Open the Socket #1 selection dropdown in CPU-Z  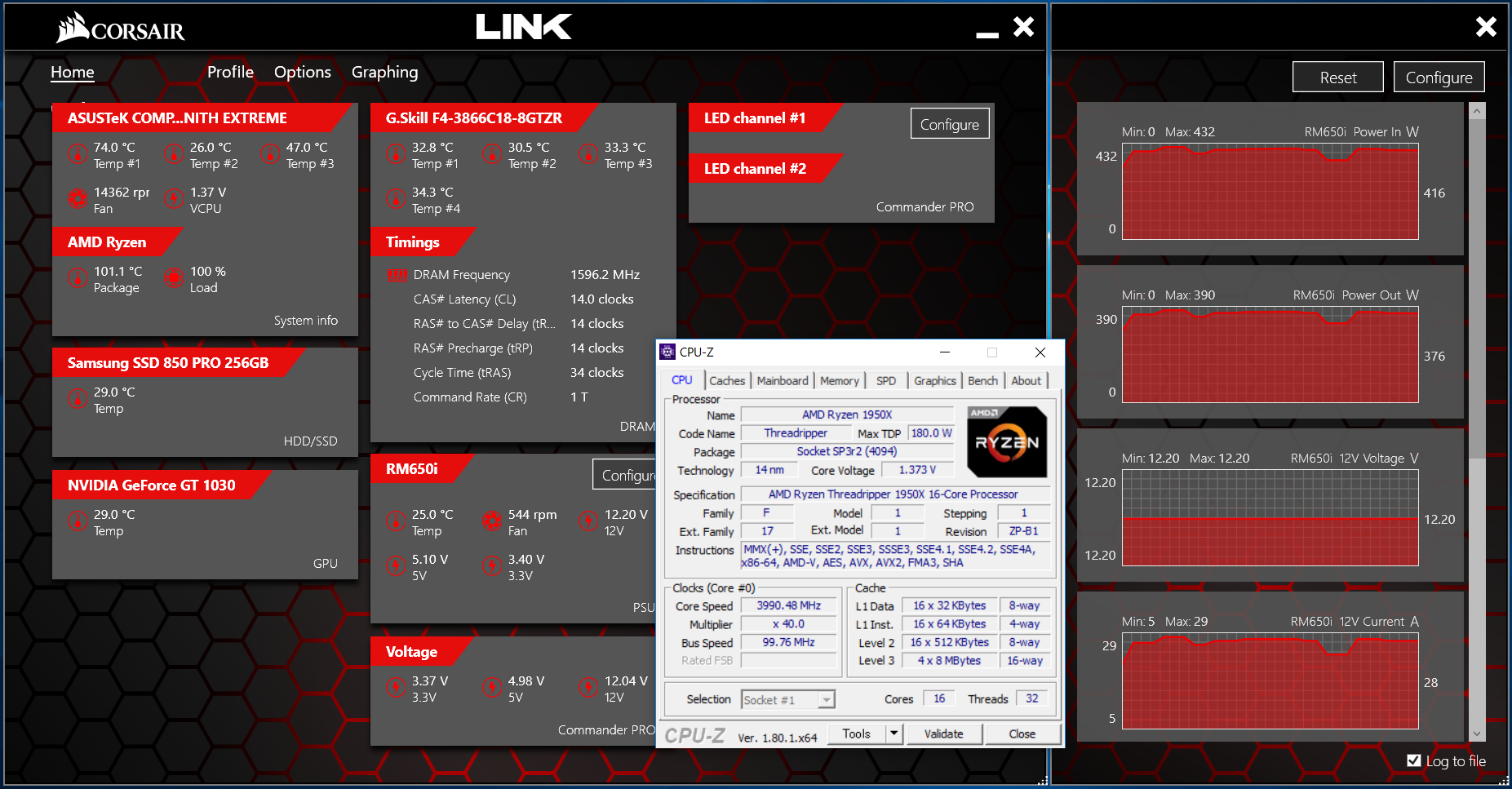[x=827, y=700]
